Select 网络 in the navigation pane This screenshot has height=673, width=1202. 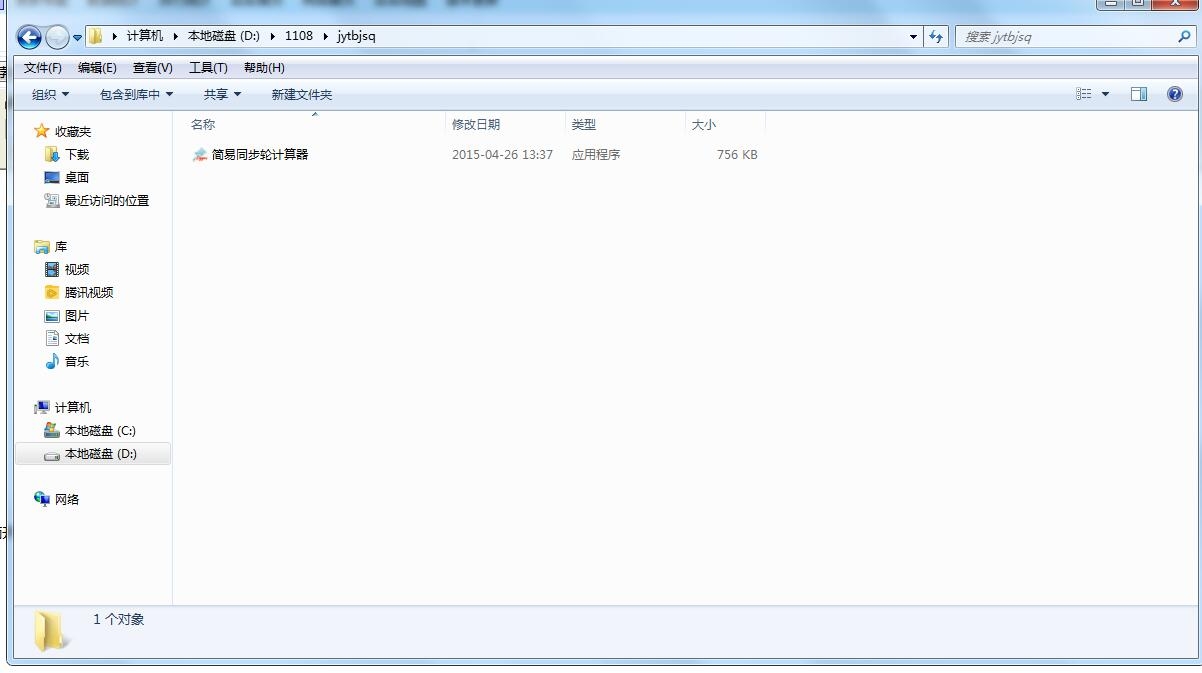pyautogui.click(x=67, y=499)
